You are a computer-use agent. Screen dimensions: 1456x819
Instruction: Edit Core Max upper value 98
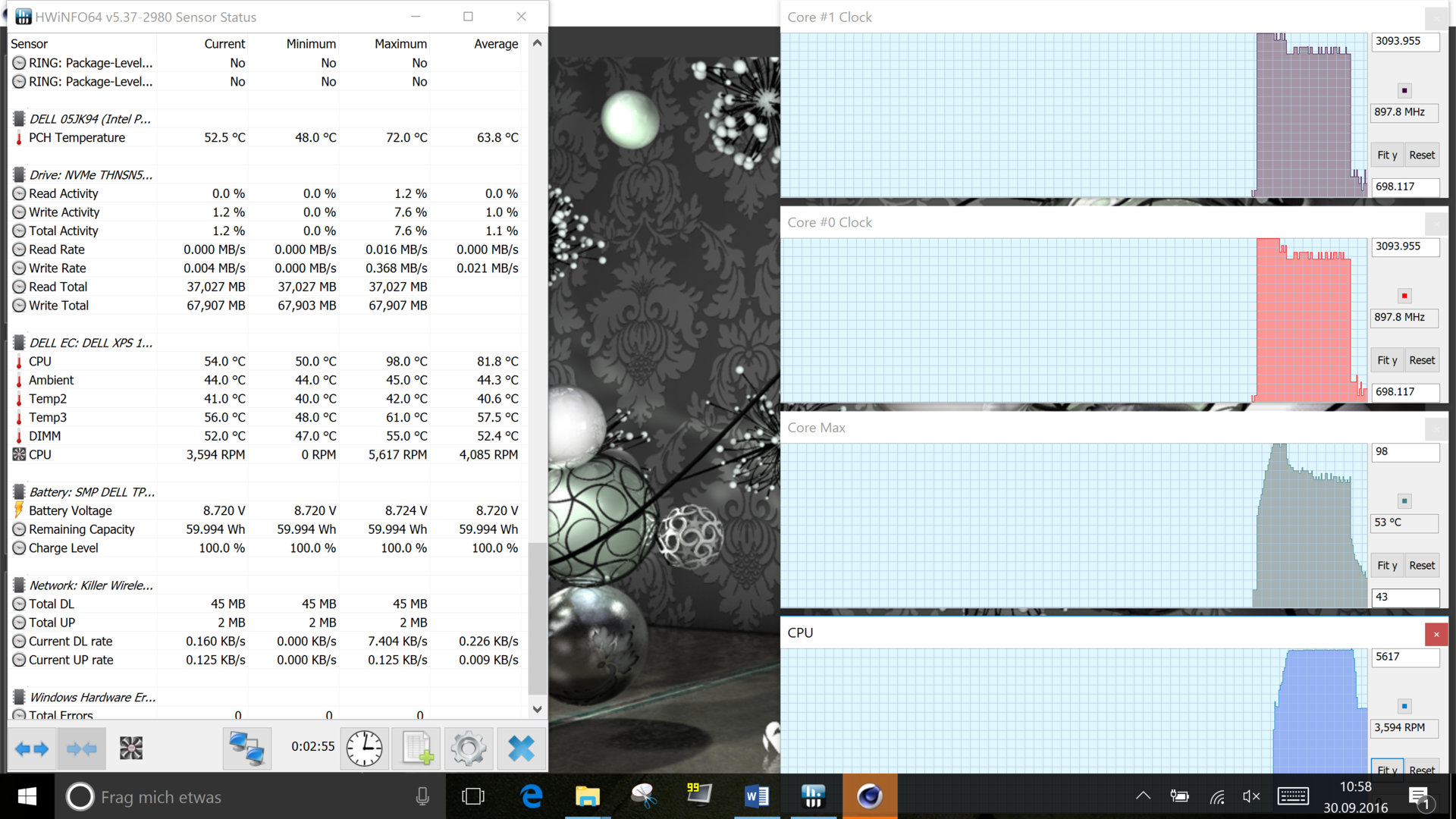pyautogui.click(x=1405, y=452)
